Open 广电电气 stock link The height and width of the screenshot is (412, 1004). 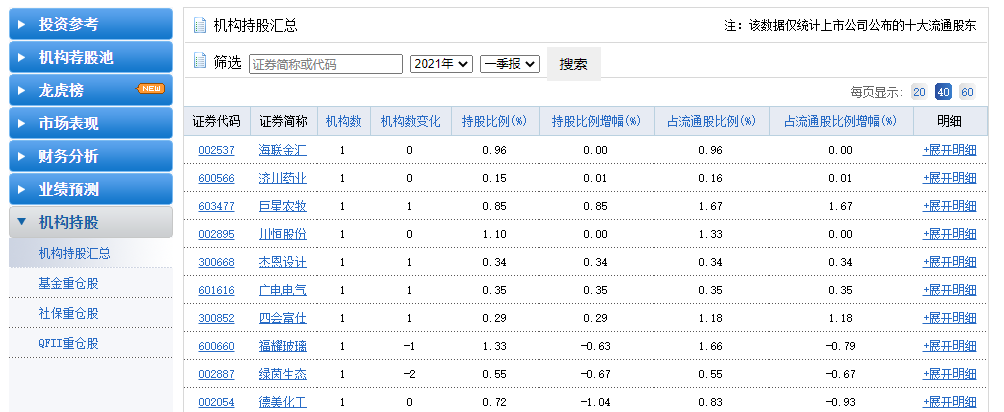point(282,290)
